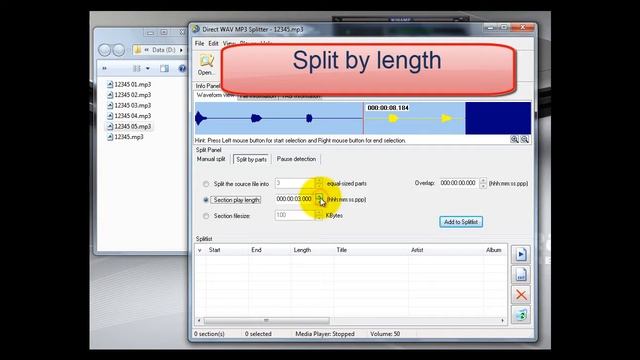640x360 pixels.
Task: Click the Splitlist scroll right arrow
Action: click(502, 321)
